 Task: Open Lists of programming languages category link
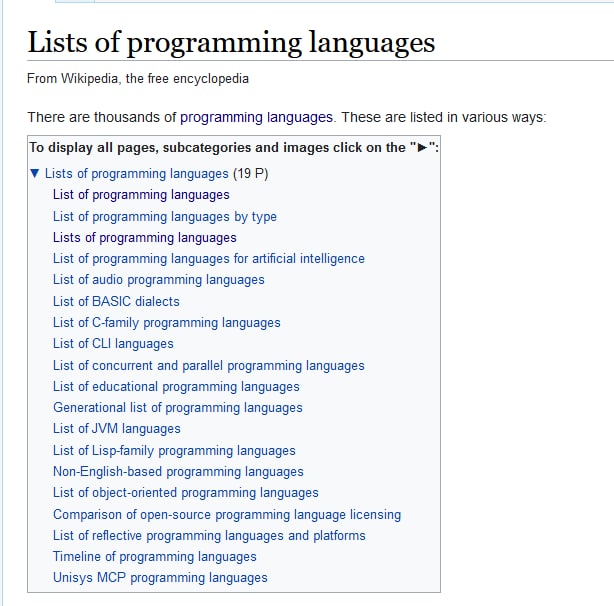136,174
